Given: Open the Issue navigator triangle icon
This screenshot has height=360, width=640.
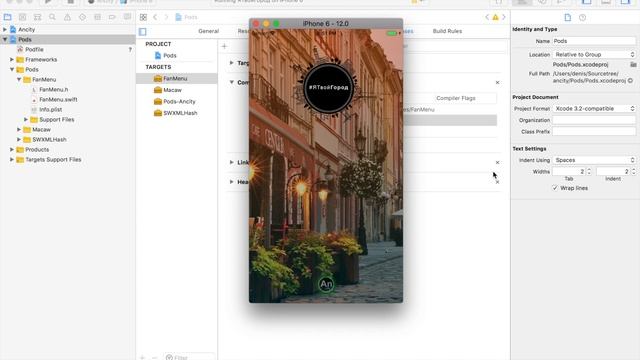Looking at the screenshot, I should 67,17.
